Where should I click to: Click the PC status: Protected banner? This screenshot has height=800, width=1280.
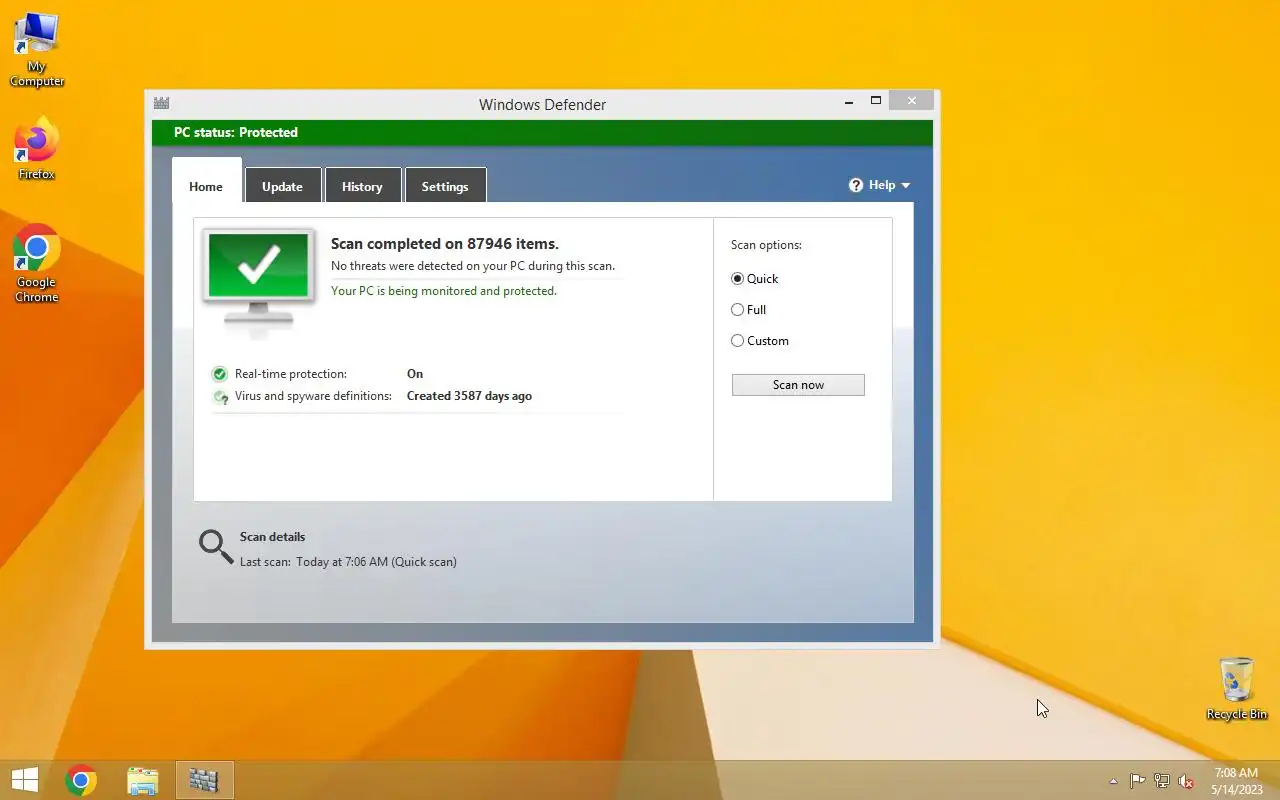[542, 132]
